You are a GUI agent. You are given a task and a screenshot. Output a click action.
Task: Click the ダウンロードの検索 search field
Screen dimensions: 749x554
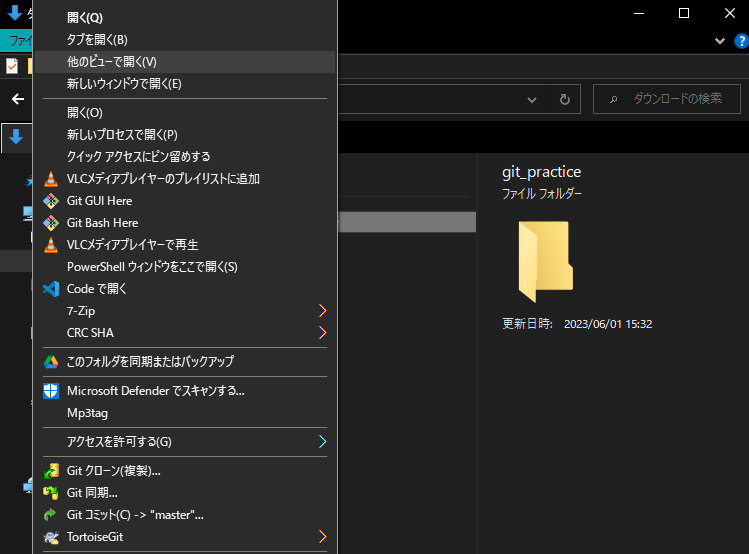tap(667, 99)
